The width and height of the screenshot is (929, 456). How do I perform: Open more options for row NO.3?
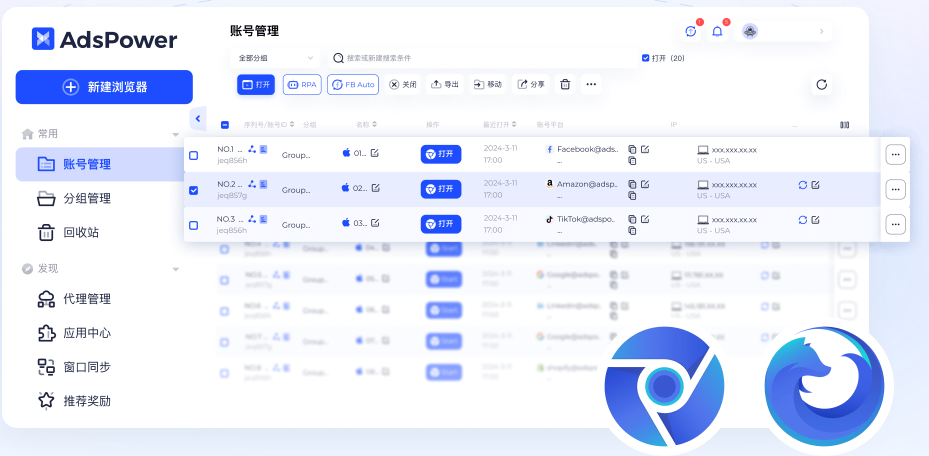895,224
